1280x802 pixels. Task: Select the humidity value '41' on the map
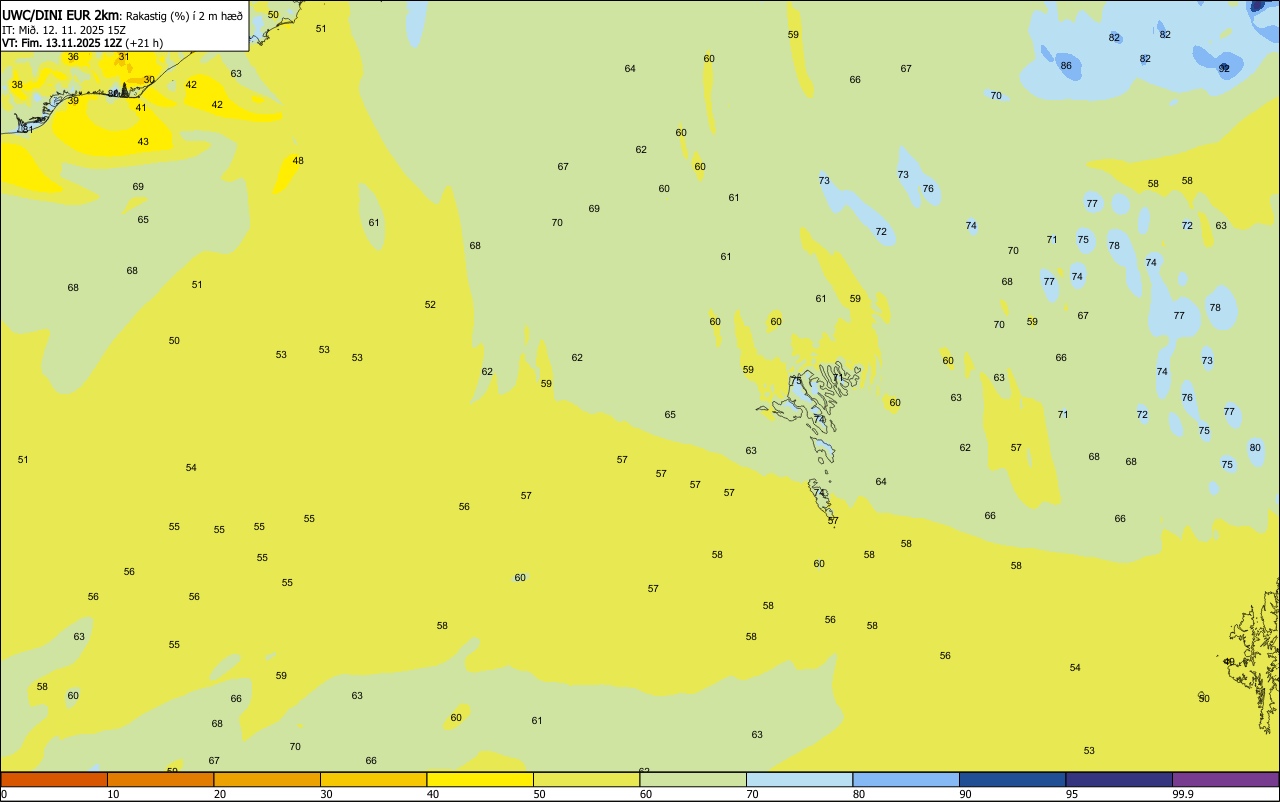(141, 108)
